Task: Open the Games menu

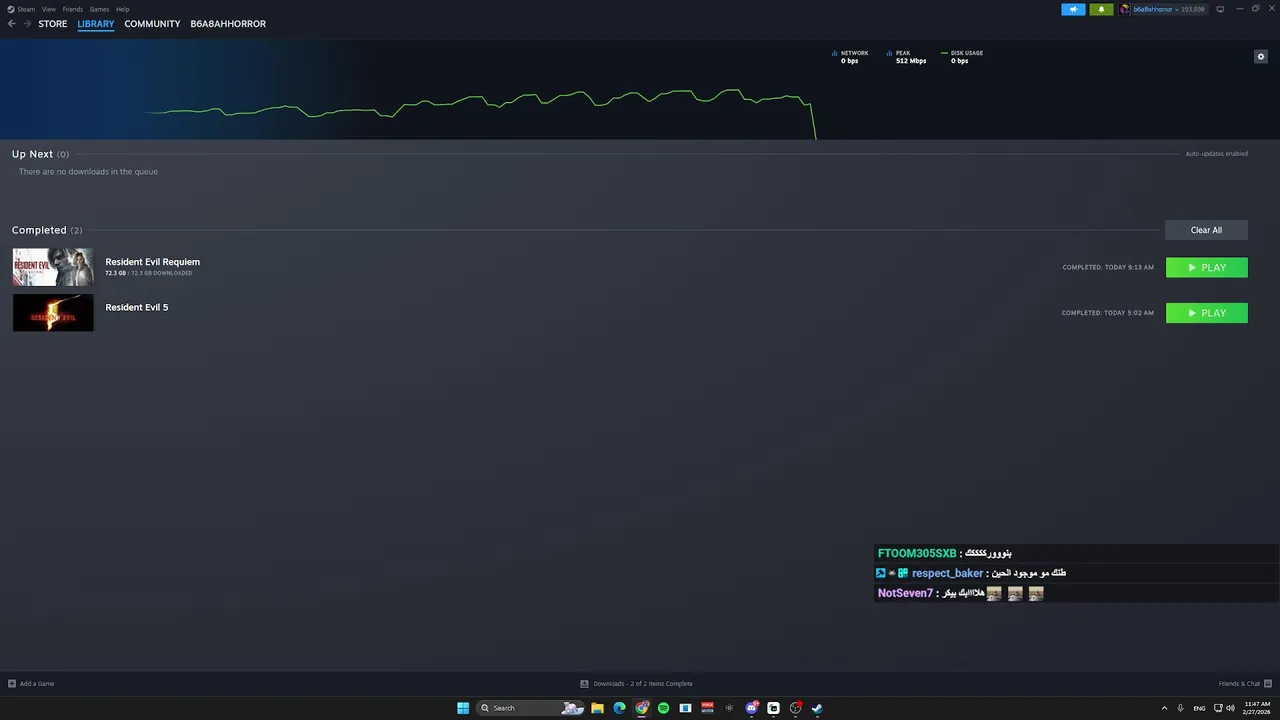Action: pos(99,9)
